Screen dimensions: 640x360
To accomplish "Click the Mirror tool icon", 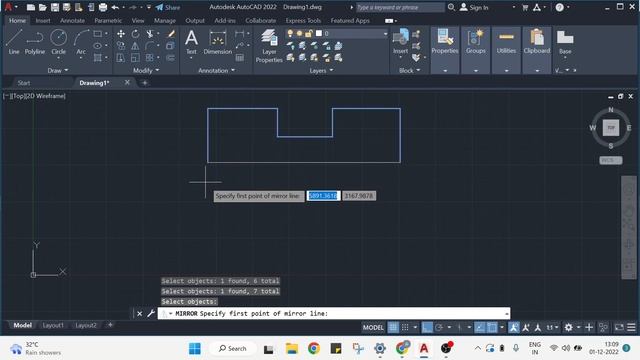I will point(135,46).
